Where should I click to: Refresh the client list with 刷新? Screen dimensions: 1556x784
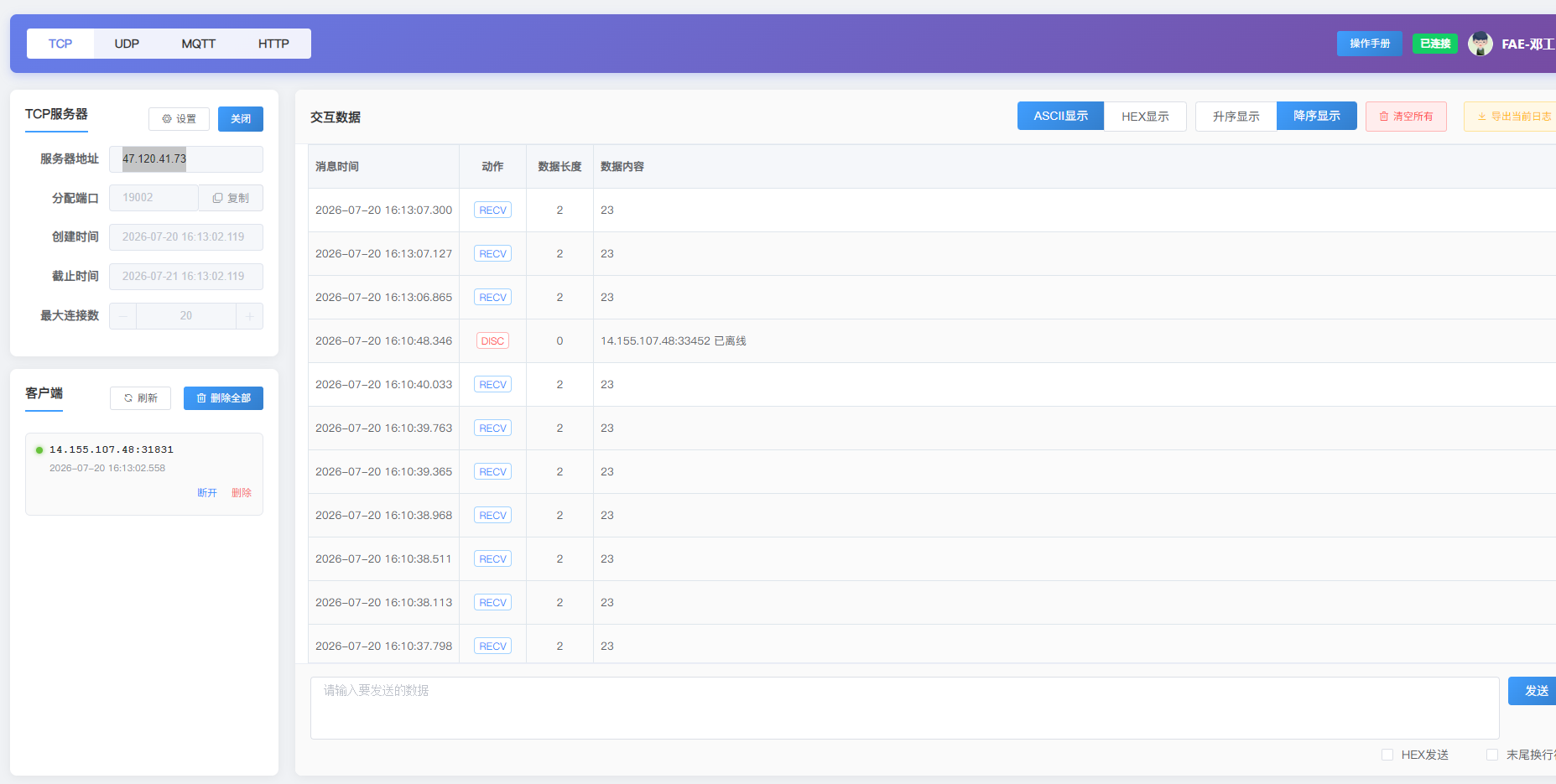141,398
